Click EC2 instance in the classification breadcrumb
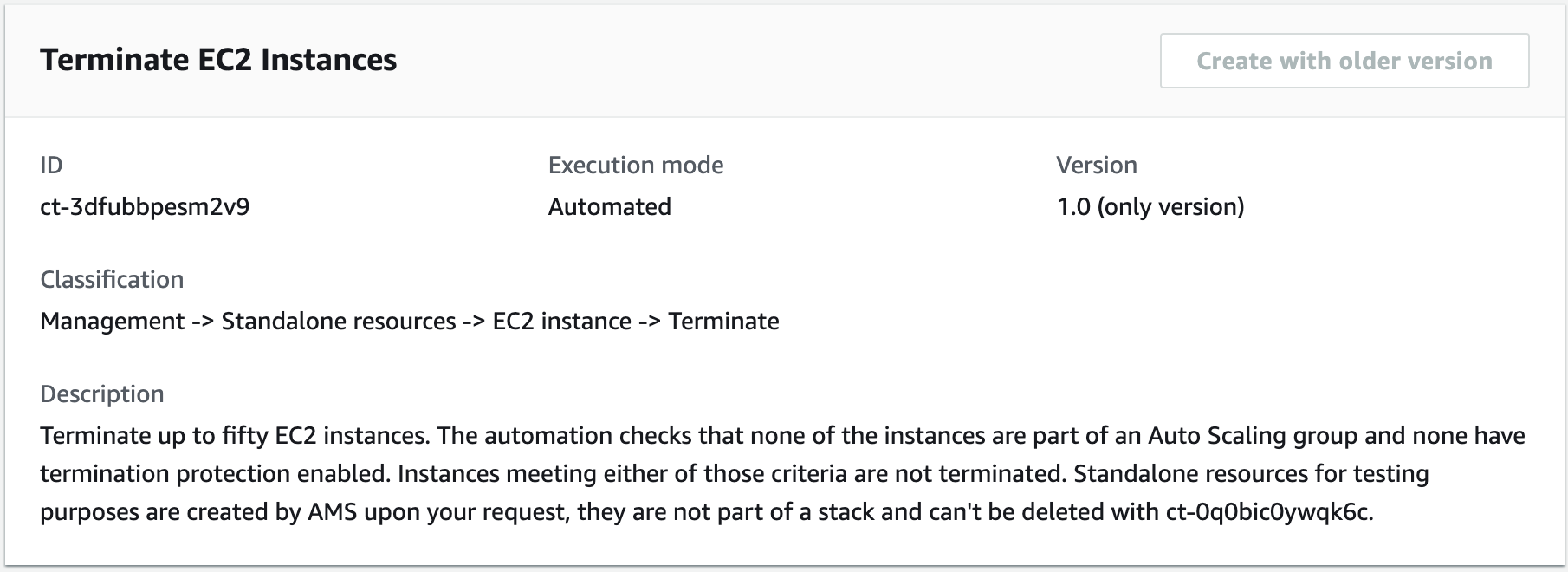Screen dimensions: 1568x572 (x=559, y=321)
